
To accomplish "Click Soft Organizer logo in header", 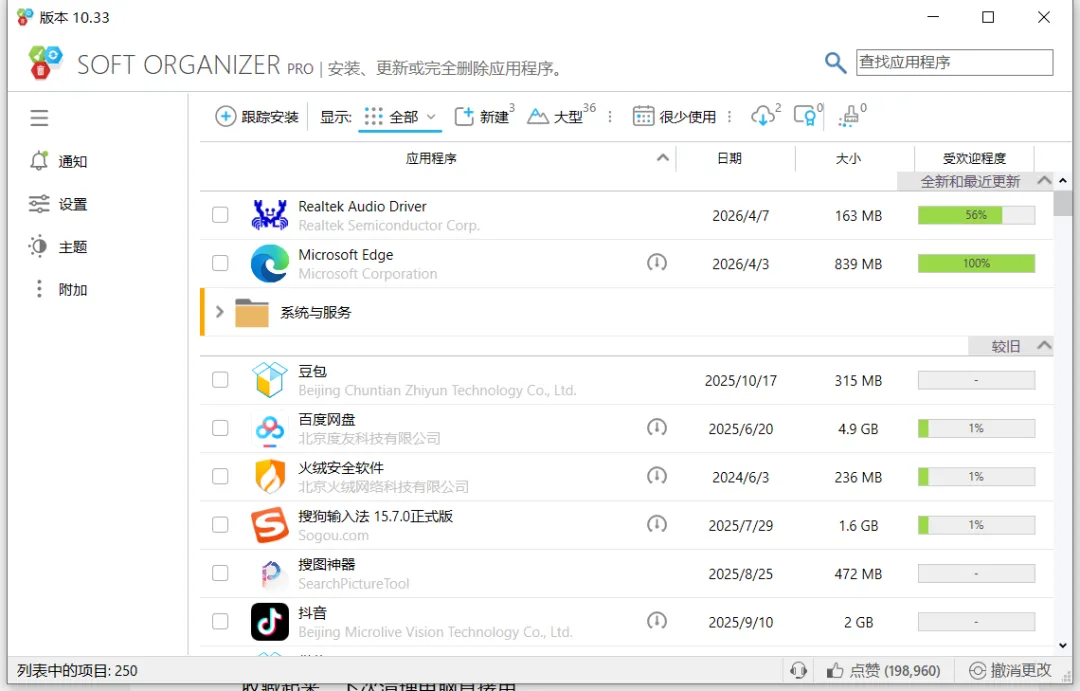I will coord(45,62).
